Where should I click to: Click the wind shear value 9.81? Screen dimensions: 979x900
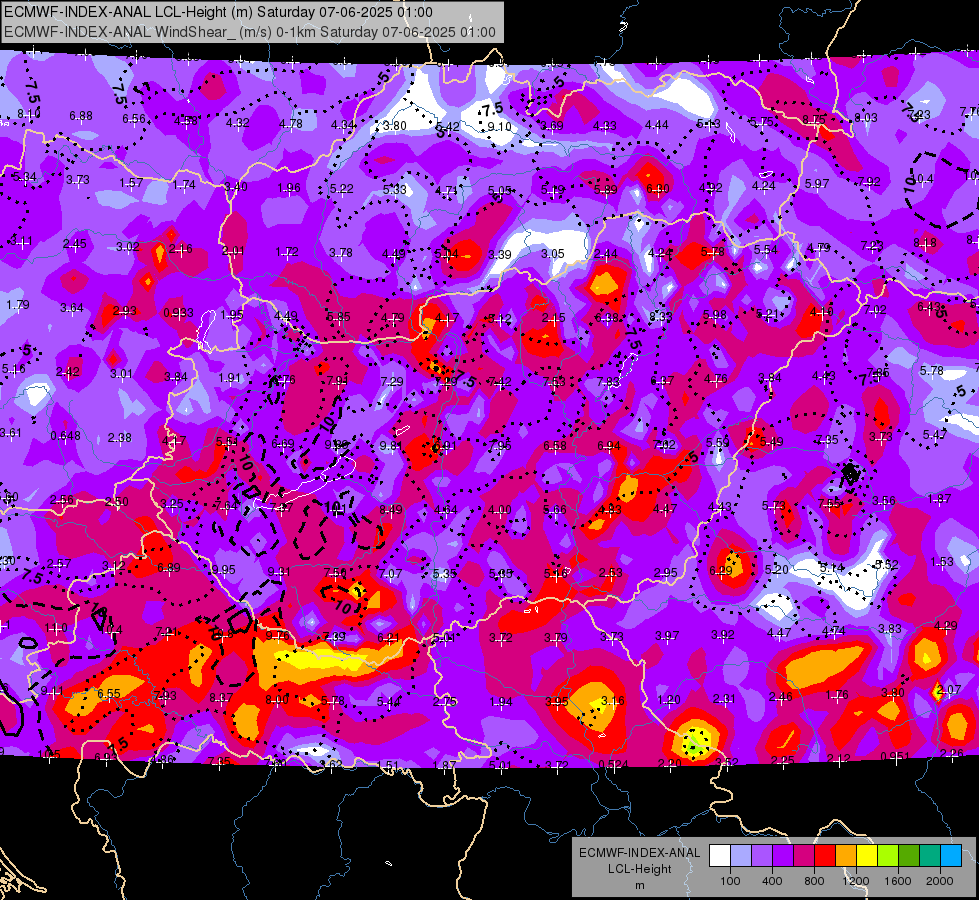pos(391,445)
